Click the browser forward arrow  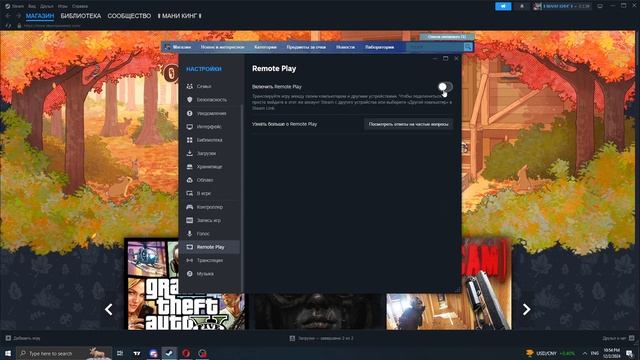(18, 16)
